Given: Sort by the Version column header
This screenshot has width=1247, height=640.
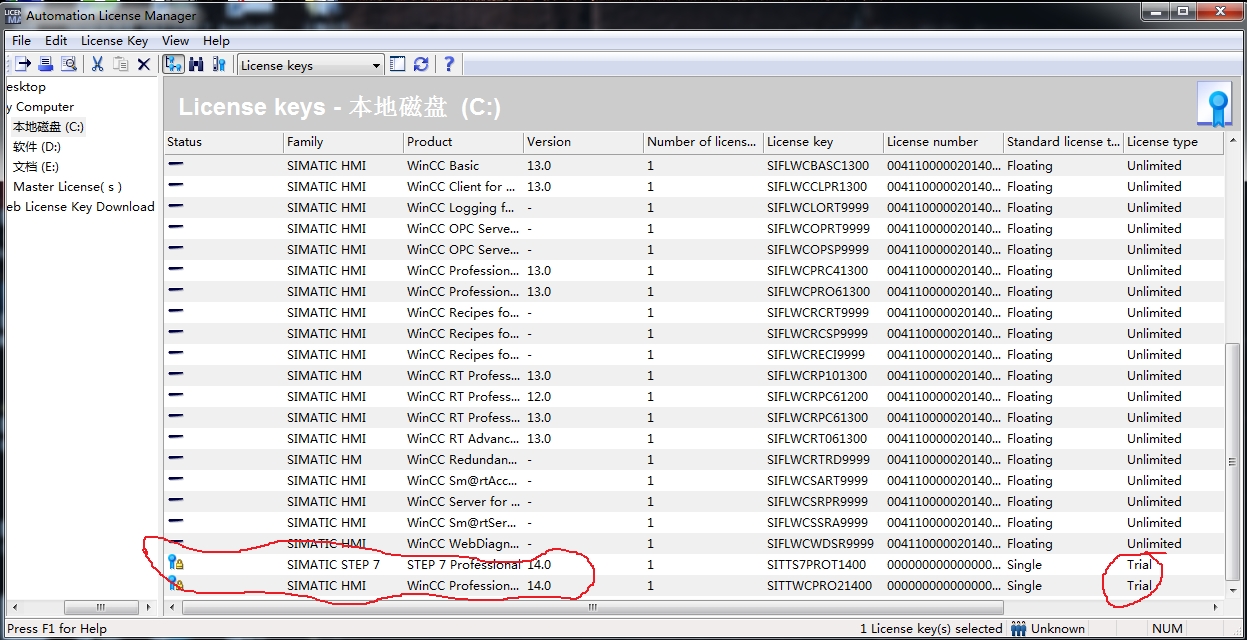Looking at the screenshot, I should [x=584, y=142].
